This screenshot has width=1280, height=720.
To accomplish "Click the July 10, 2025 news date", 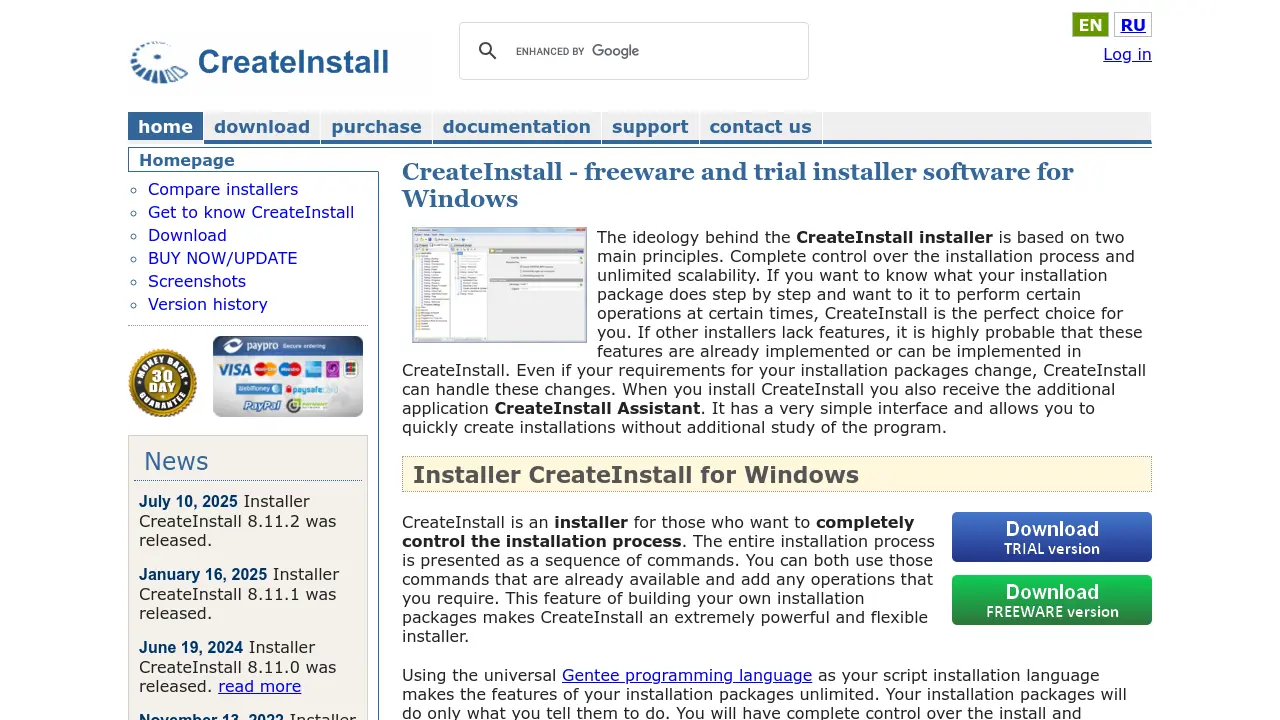I will click(x=188, y=501).
